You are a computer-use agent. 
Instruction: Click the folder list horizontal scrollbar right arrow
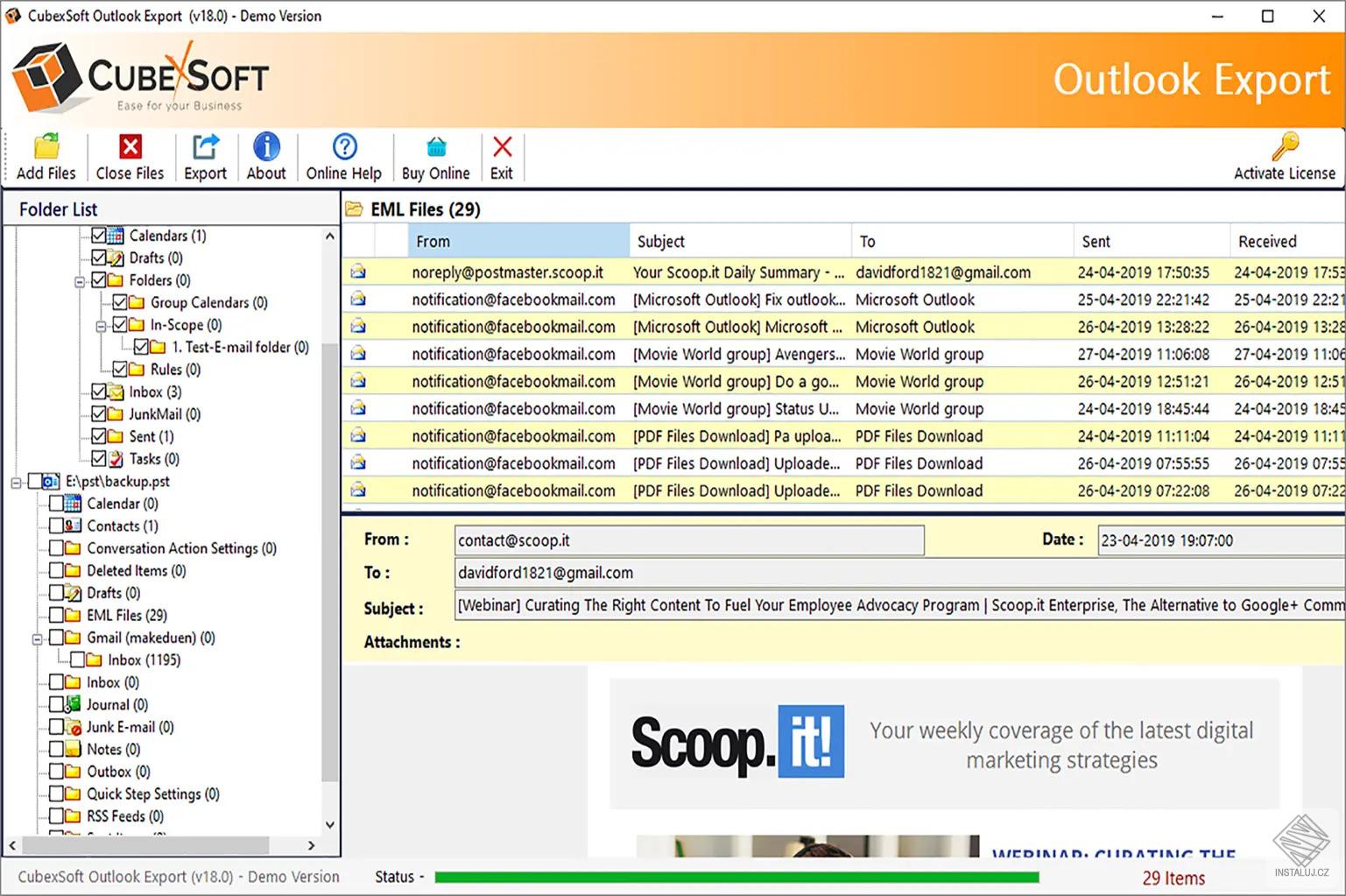click(311, 846)
